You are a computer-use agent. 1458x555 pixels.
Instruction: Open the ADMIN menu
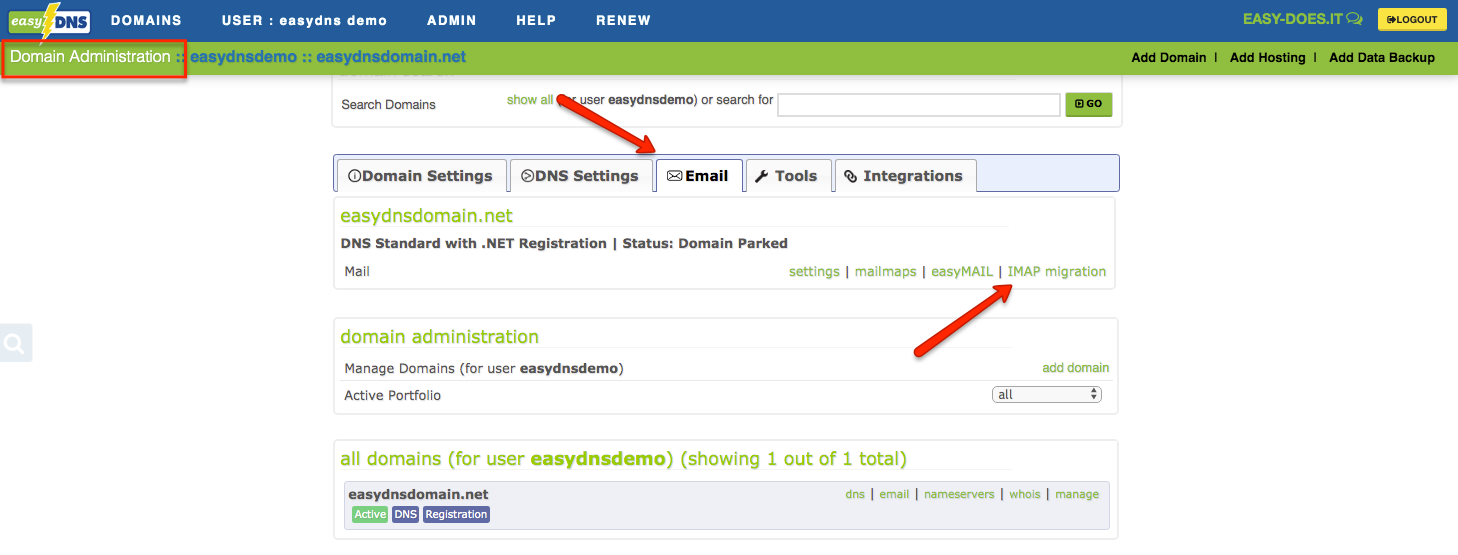coord(451,20)
